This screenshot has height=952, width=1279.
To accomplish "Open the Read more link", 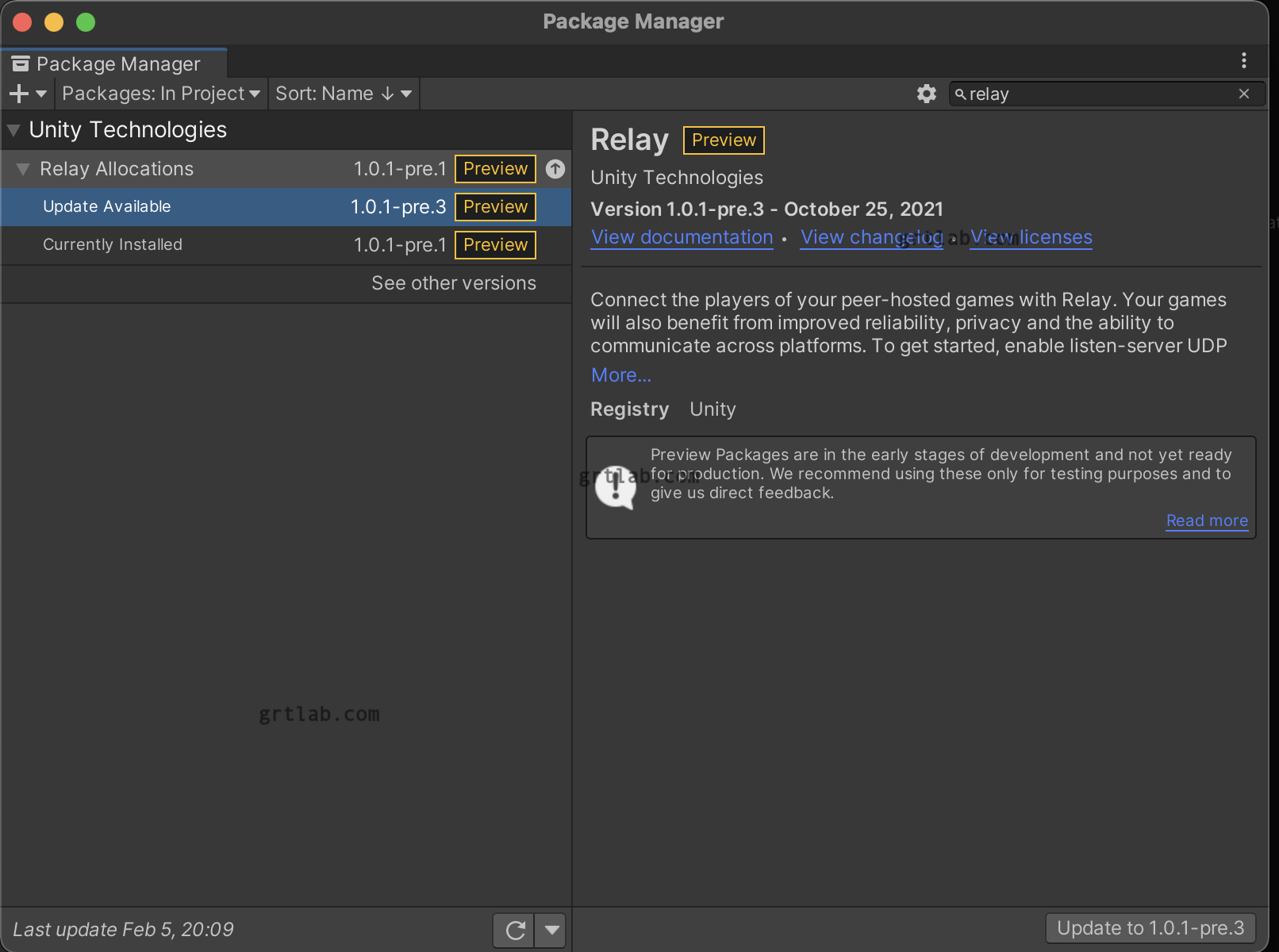I will pos(1206,520).
